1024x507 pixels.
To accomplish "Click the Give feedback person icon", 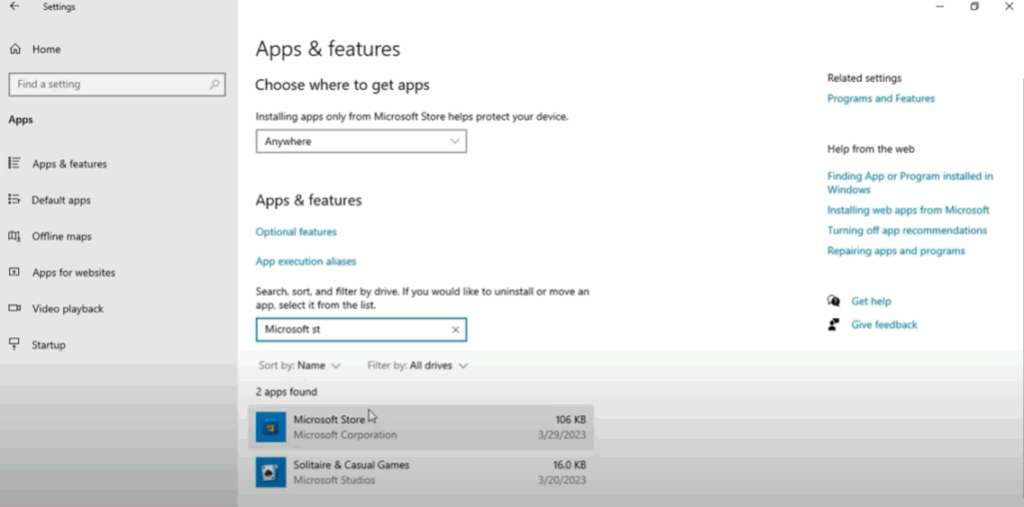I will coord(833,324).
